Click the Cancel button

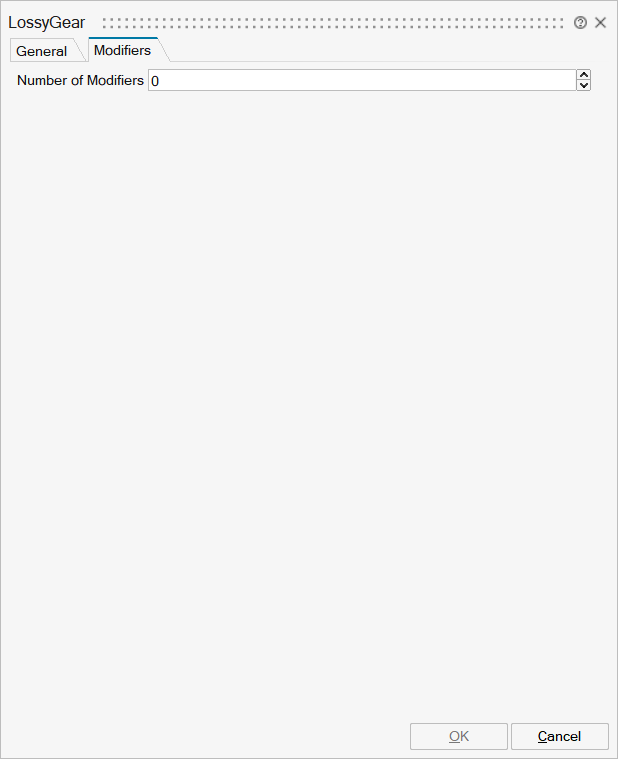click(x=559, y=736)
